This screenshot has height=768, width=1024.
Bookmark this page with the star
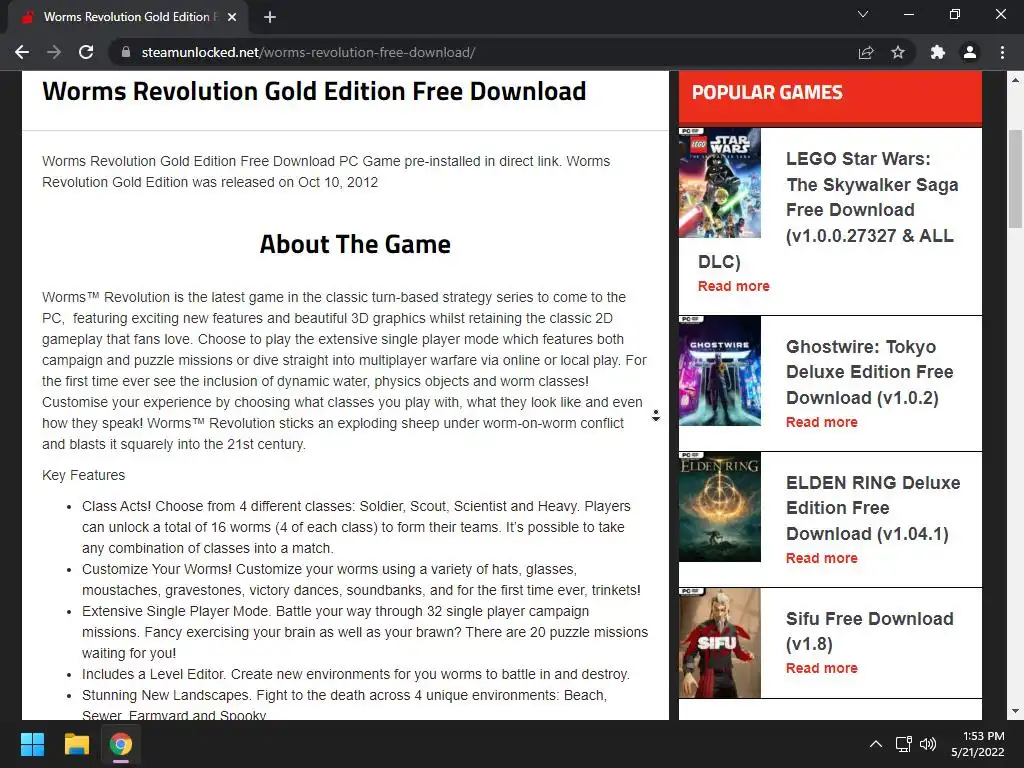tap(898, 52)
